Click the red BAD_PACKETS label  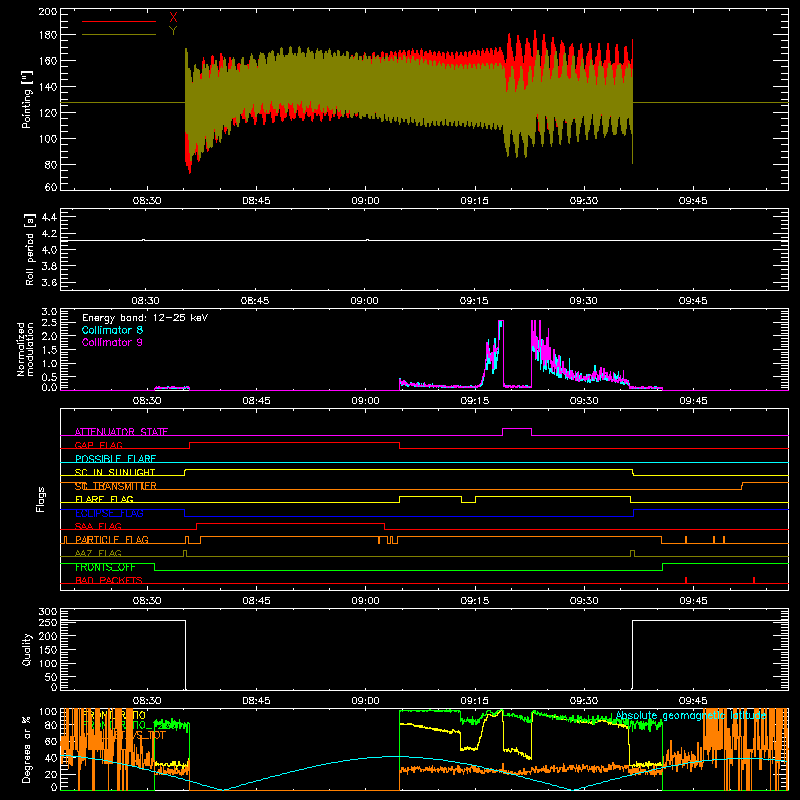pos(109,580)
